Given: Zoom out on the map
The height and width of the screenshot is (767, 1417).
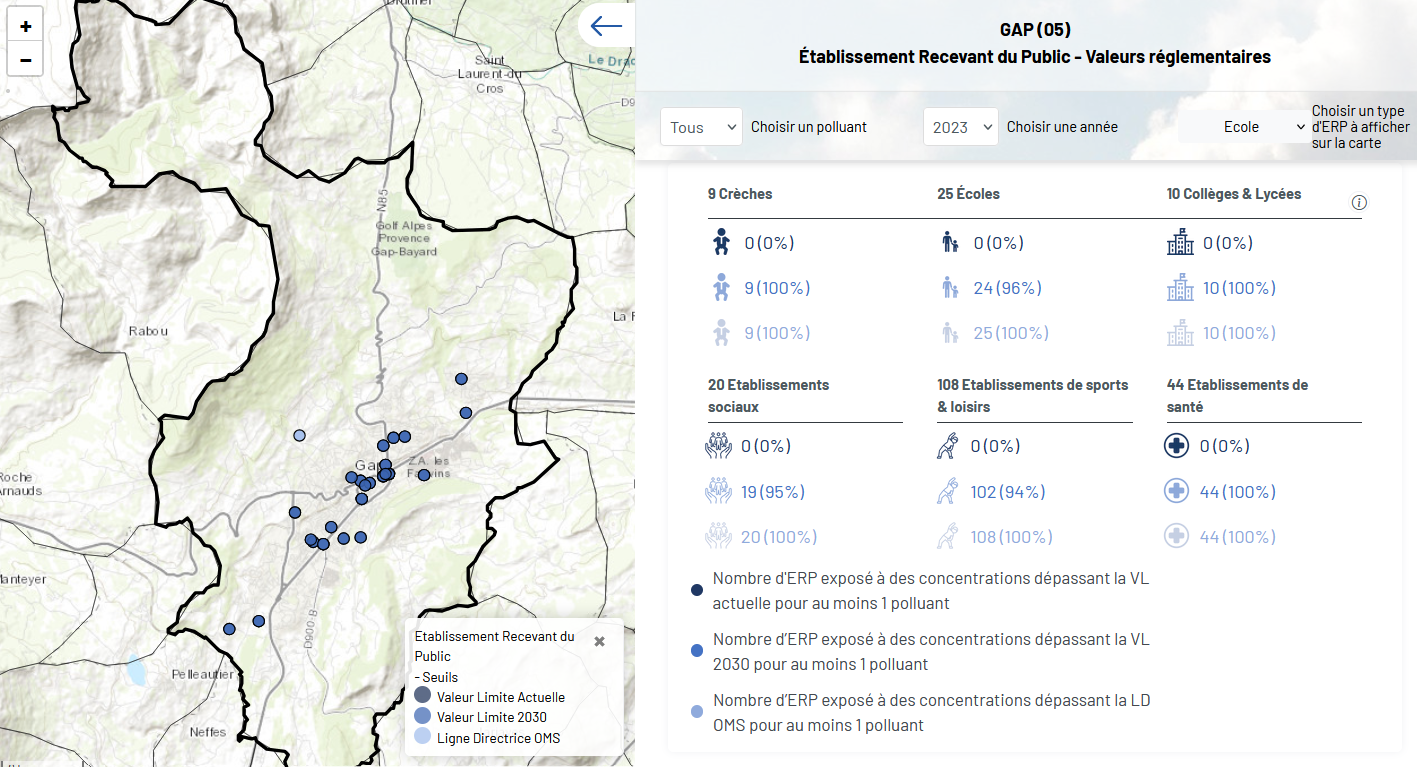Looking at the screenshot, I should (25, 60).
